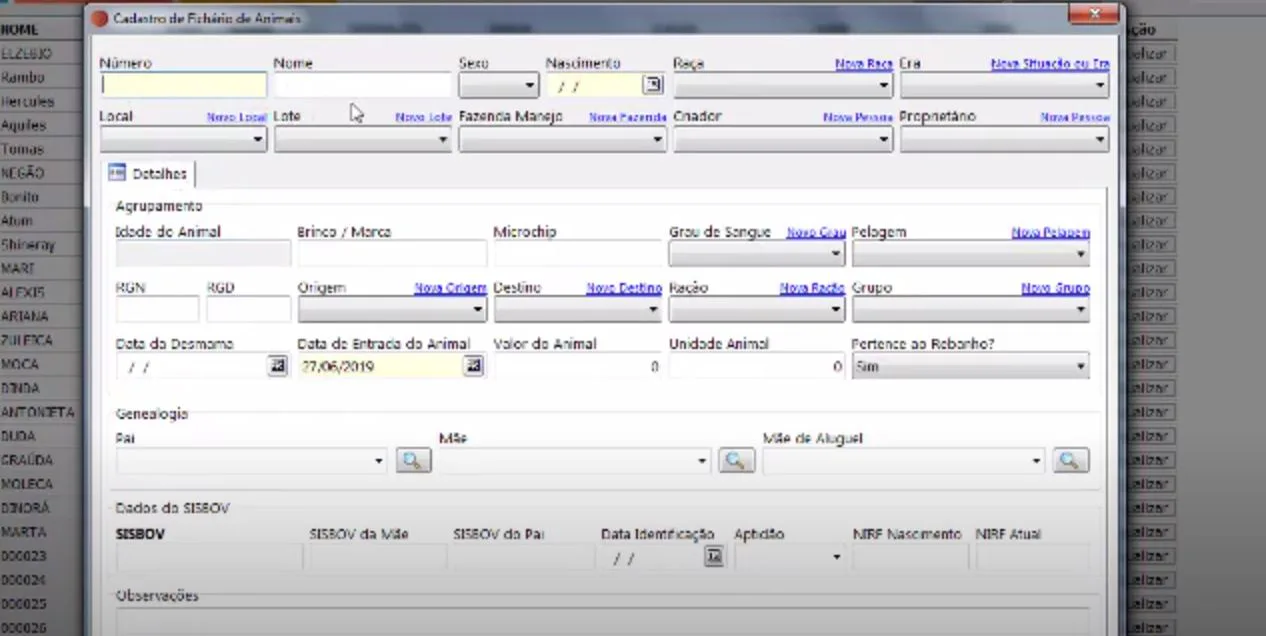Open the Data Identificação calendar icon
The height and width of the screenshot is (636, 1266).
[x=713, y=557]
